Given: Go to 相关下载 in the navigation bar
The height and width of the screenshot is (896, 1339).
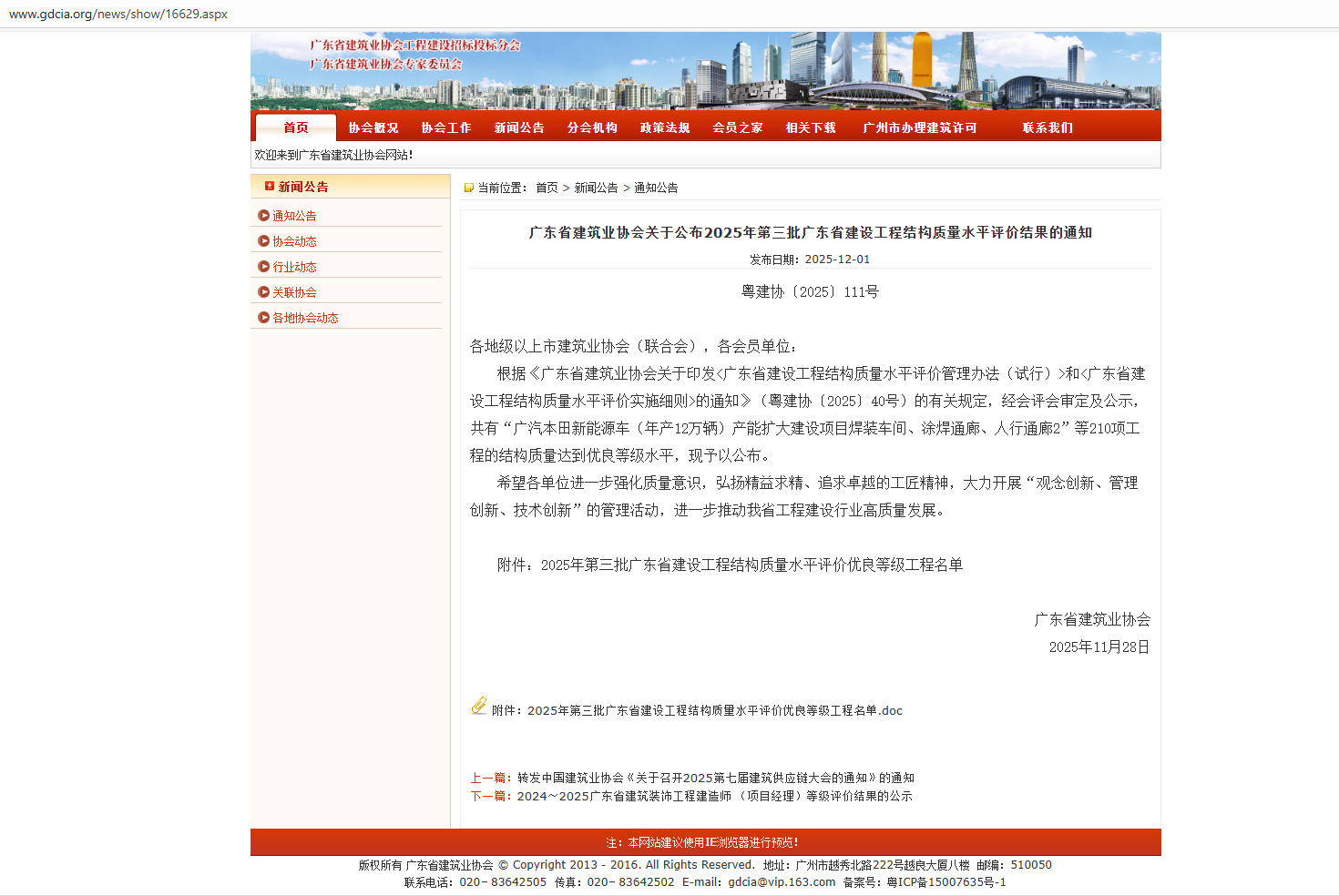Looking at the screenshot, I should 811,127.
